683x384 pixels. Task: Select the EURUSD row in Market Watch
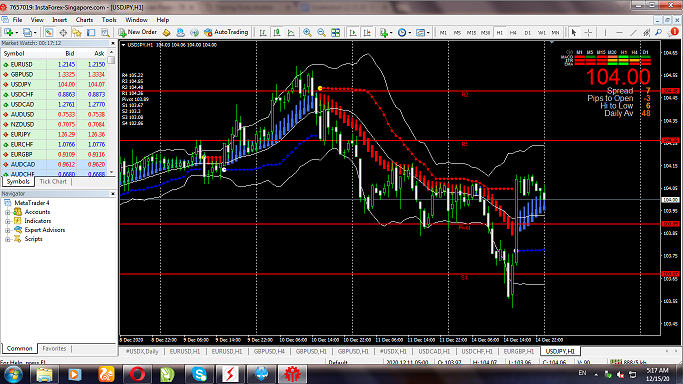(x=54, y=64)
